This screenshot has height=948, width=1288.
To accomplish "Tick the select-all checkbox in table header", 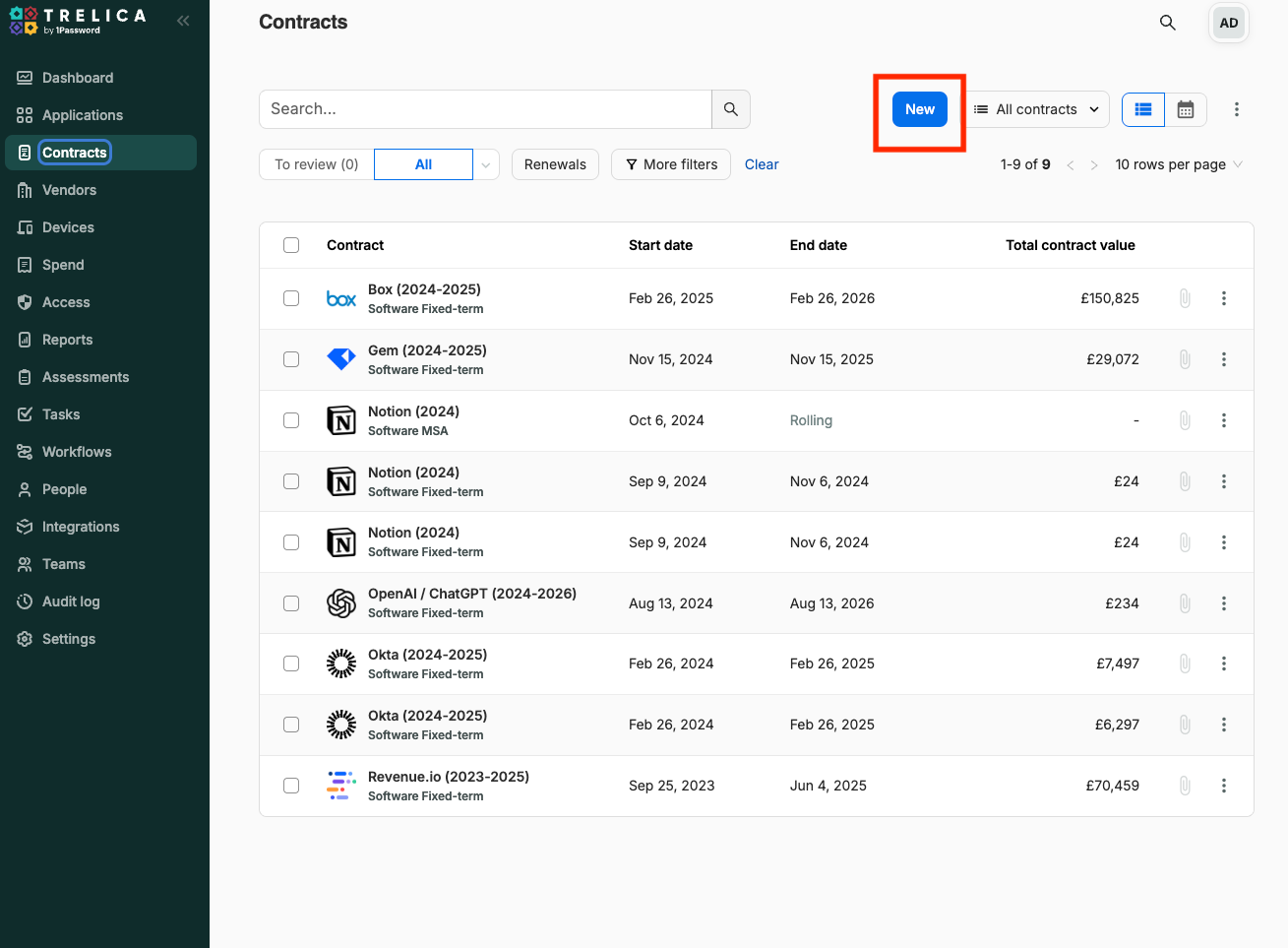I will tap(291, 245).
